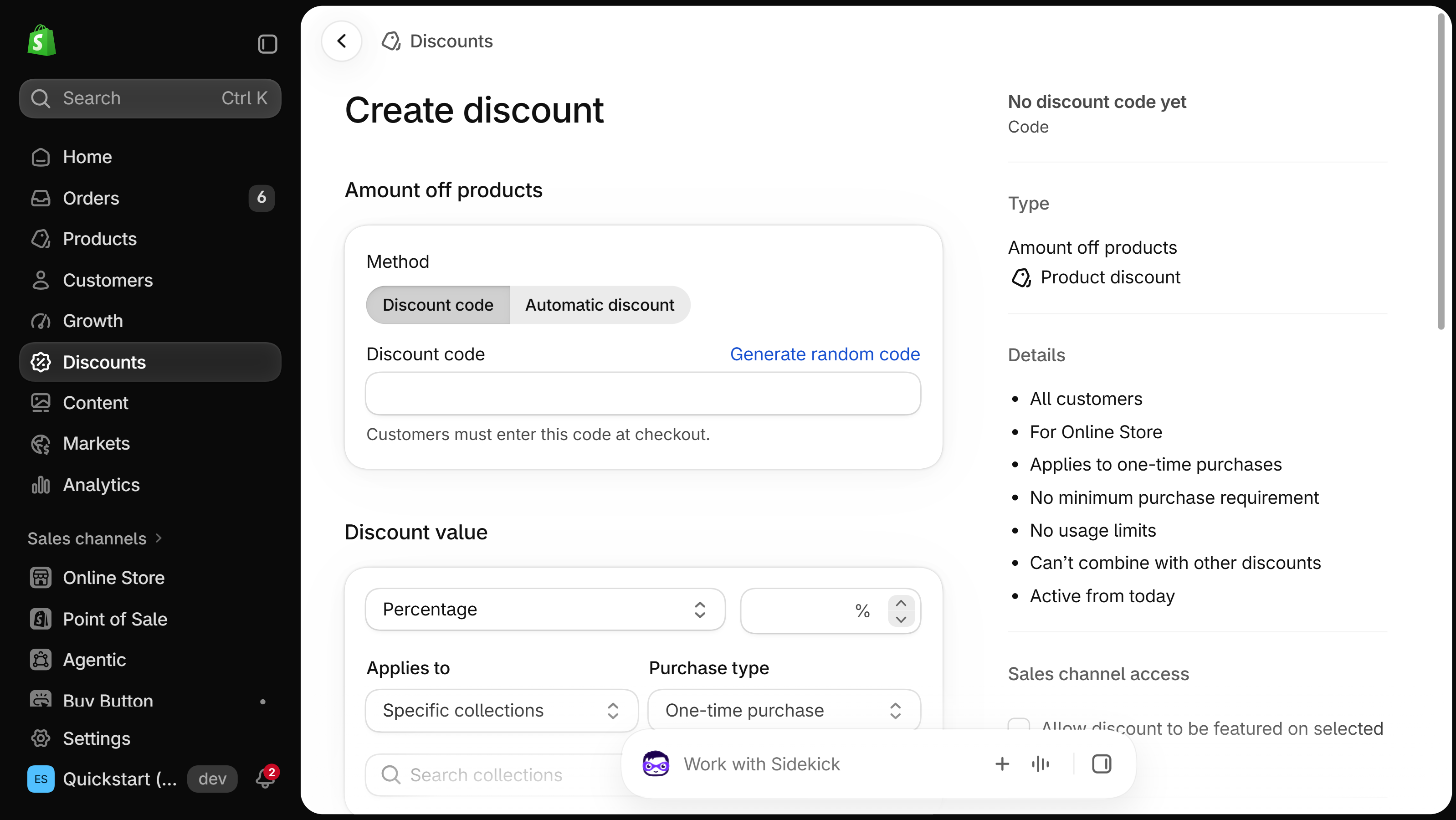
Task: Open Settings from the sidebar
Action: [150, 738]
